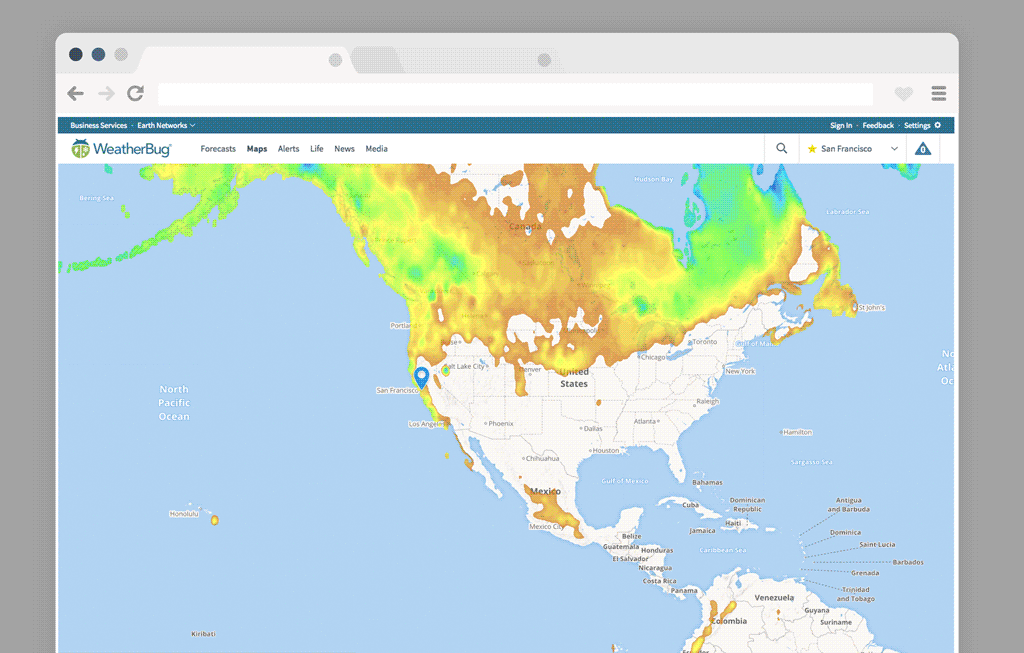Image resolution: width=1024 pixels, height=653 pixels.
Task: Open the Alerts menu
Action: 288,149
